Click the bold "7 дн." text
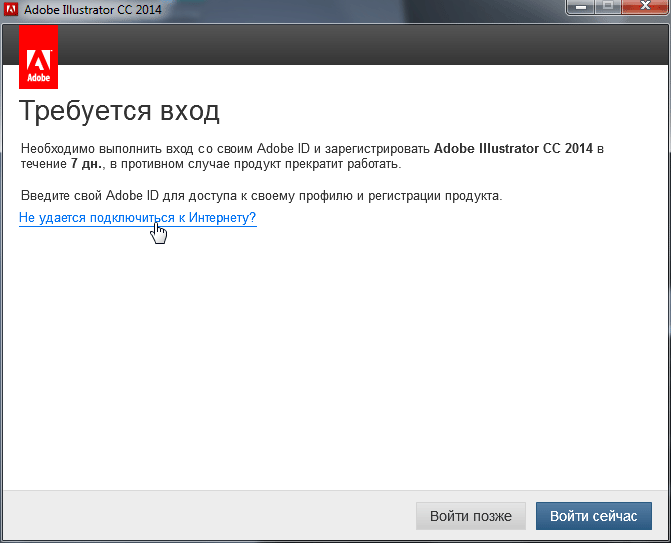 87,164
